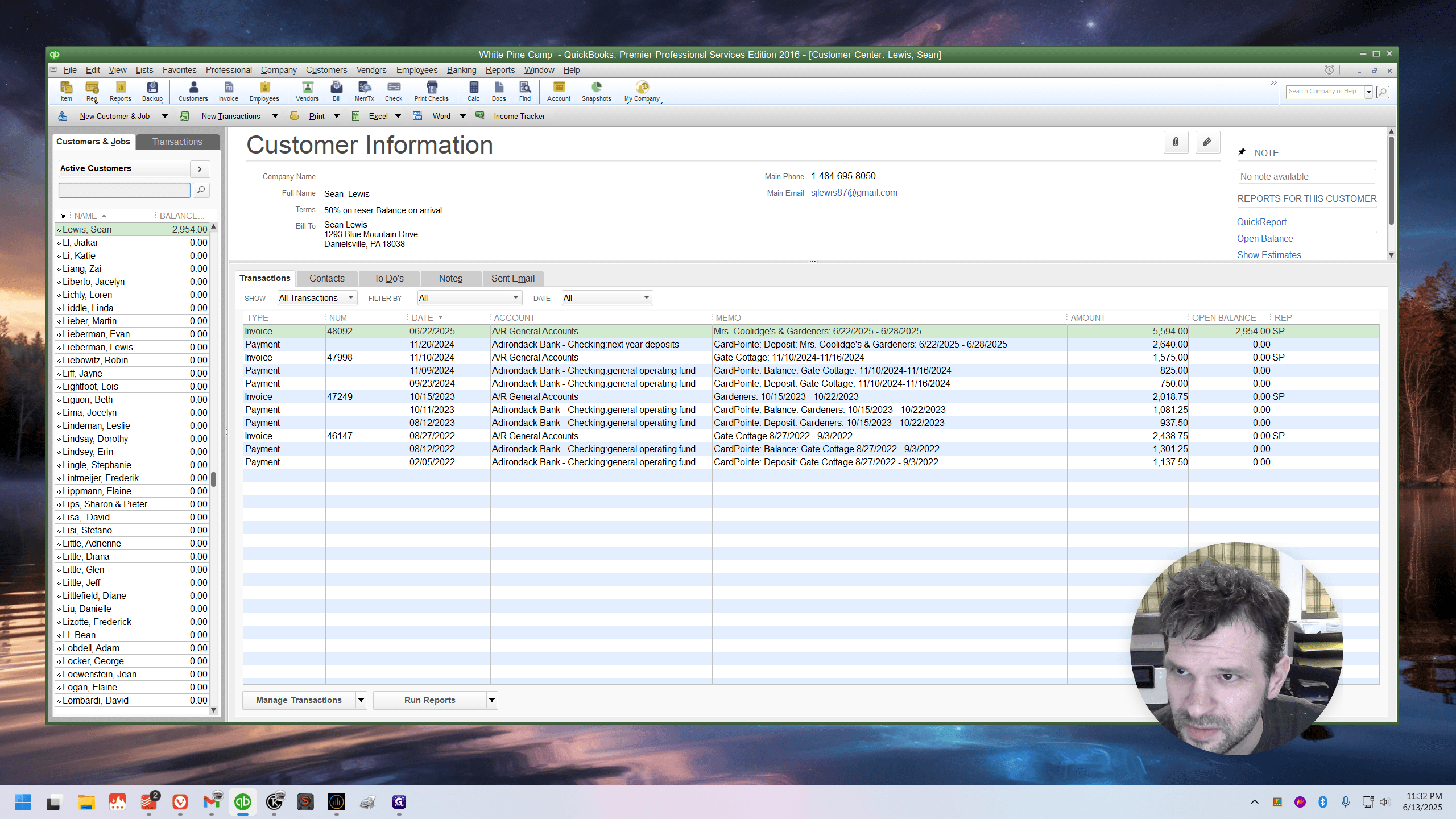Open the Show All Transactions dropdown

coord(317,298)
